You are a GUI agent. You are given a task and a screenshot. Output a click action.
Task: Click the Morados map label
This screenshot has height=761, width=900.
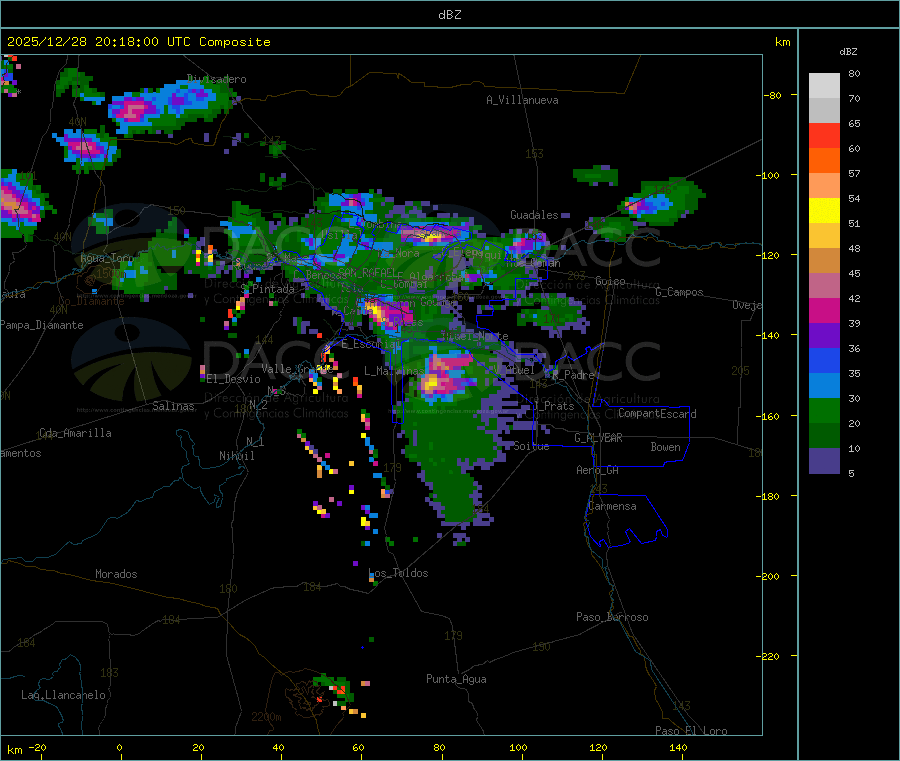(x=116, y=574)
